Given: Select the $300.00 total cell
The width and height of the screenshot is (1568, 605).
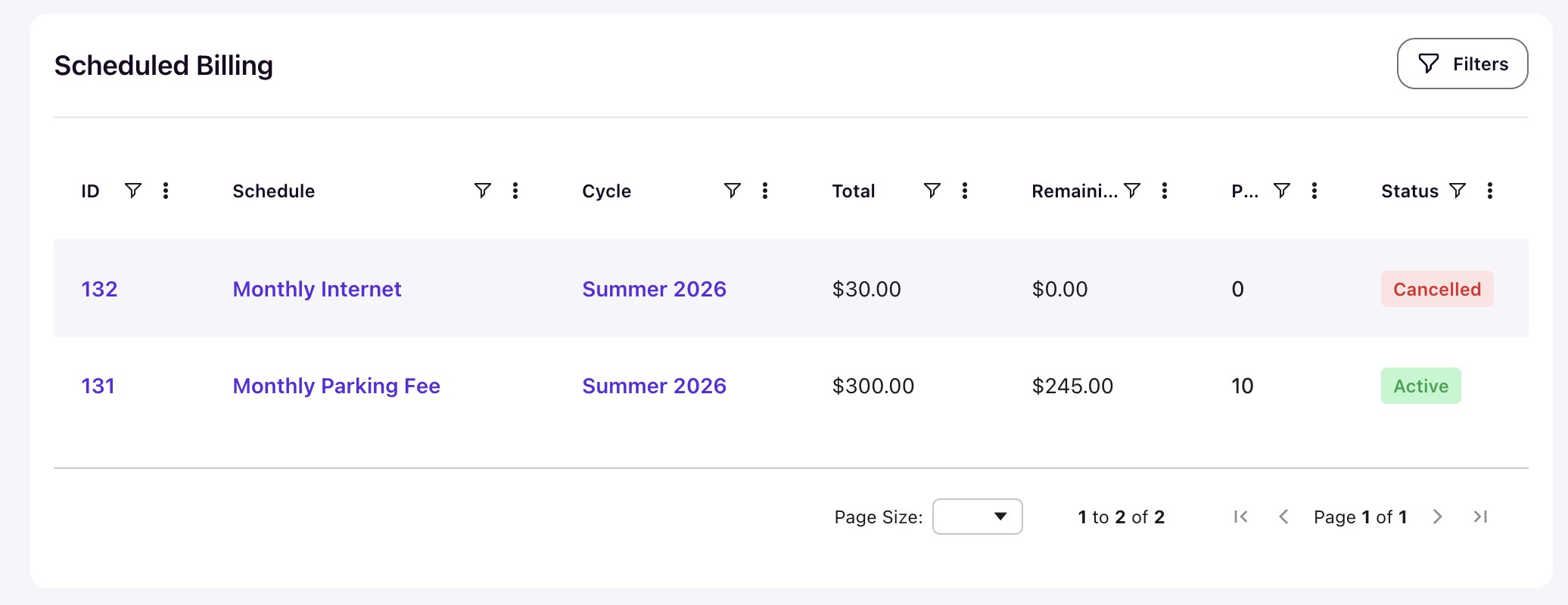Looking at the screenshot, I should 873,386.
